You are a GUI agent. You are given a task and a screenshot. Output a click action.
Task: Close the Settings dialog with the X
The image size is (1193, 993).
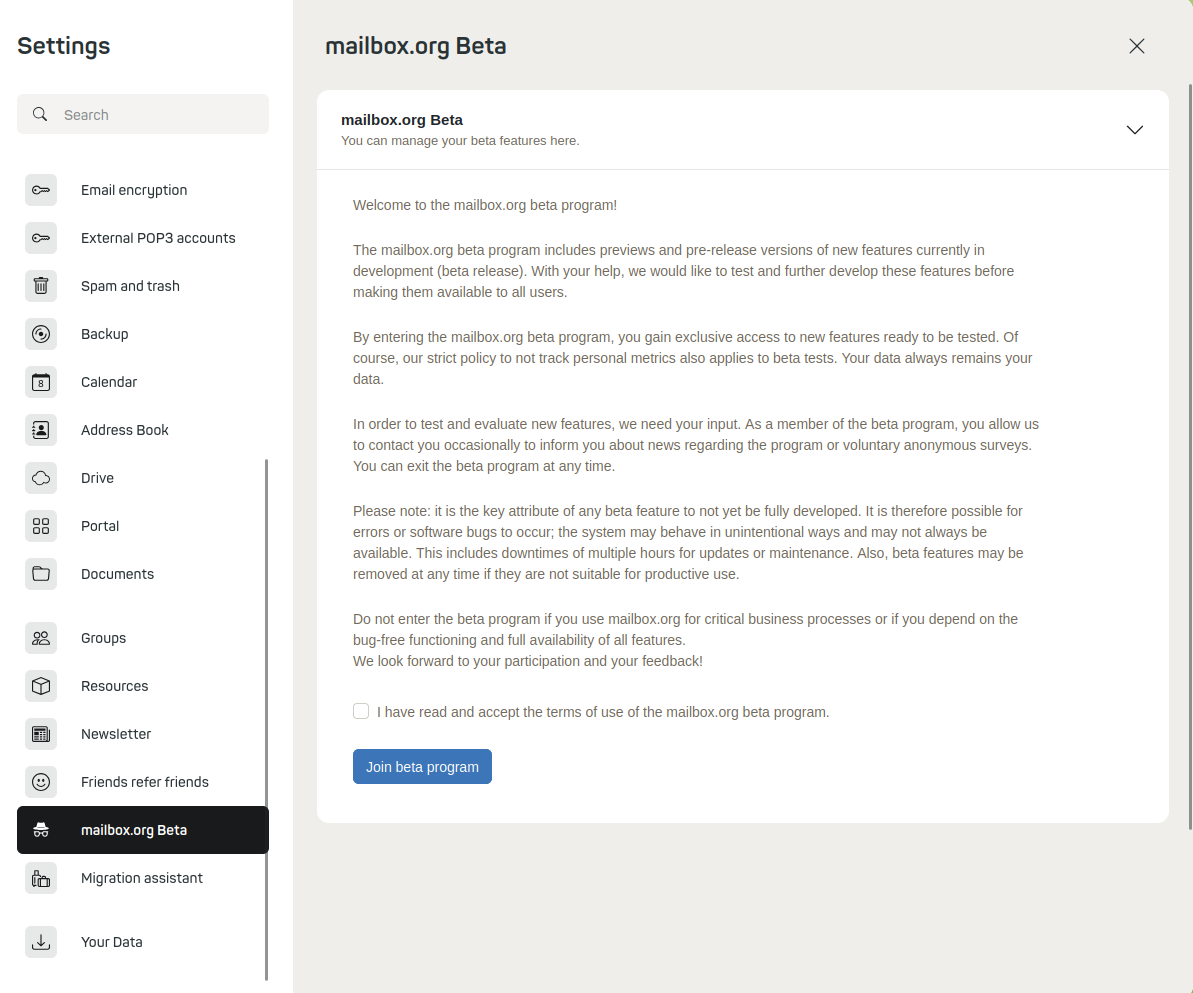(1136, 46)
